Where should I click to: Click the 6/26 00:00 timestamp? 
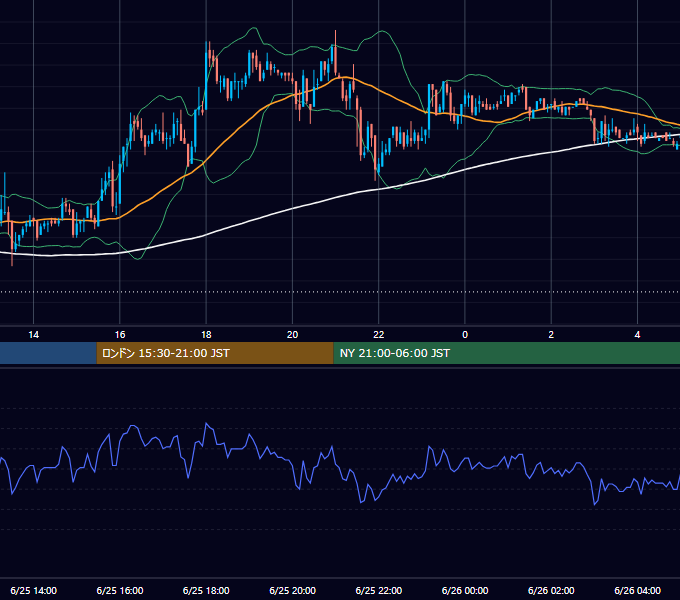[x=465, y=590]
